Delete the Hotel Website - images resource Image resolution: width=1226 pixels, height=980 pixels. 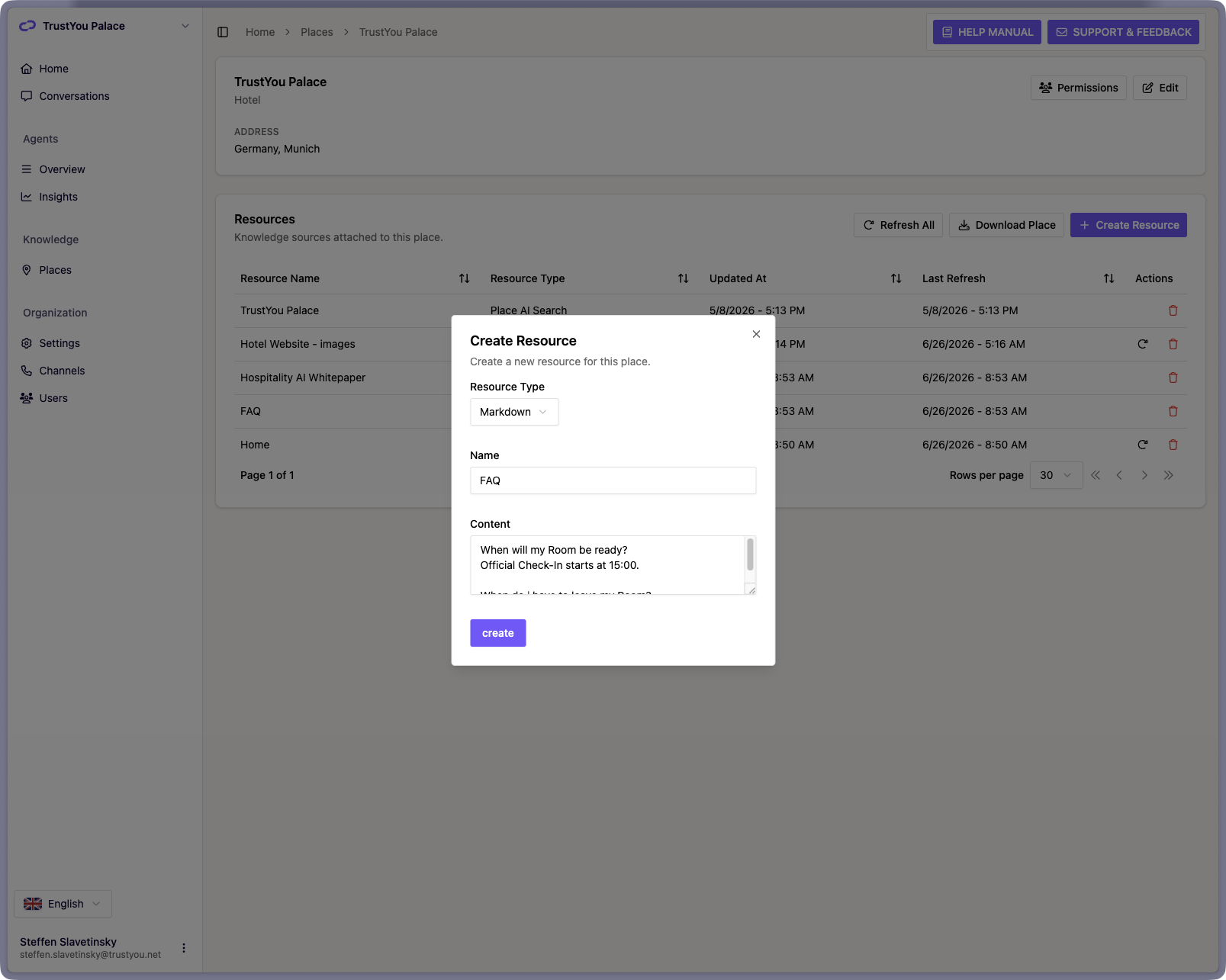click(x=1173, y=344)
